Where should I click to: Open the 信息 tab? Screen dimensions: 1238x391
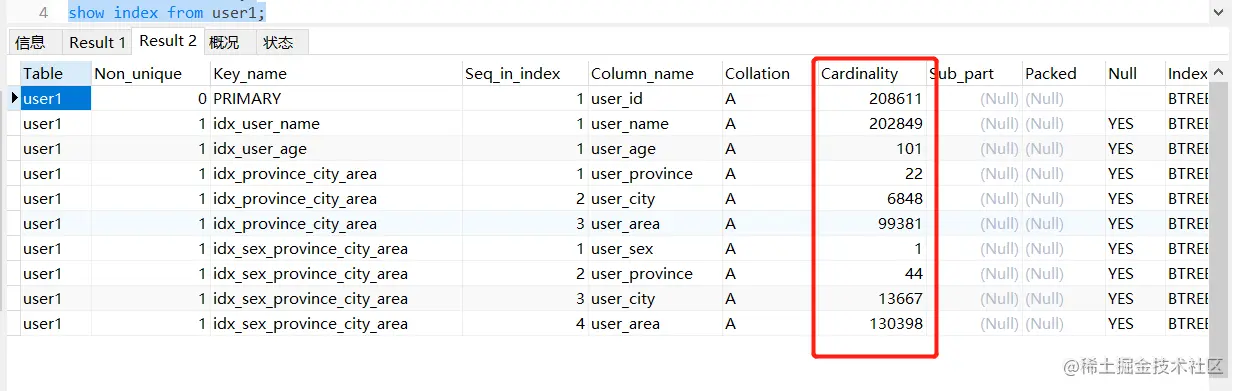(x=31, y=42)
